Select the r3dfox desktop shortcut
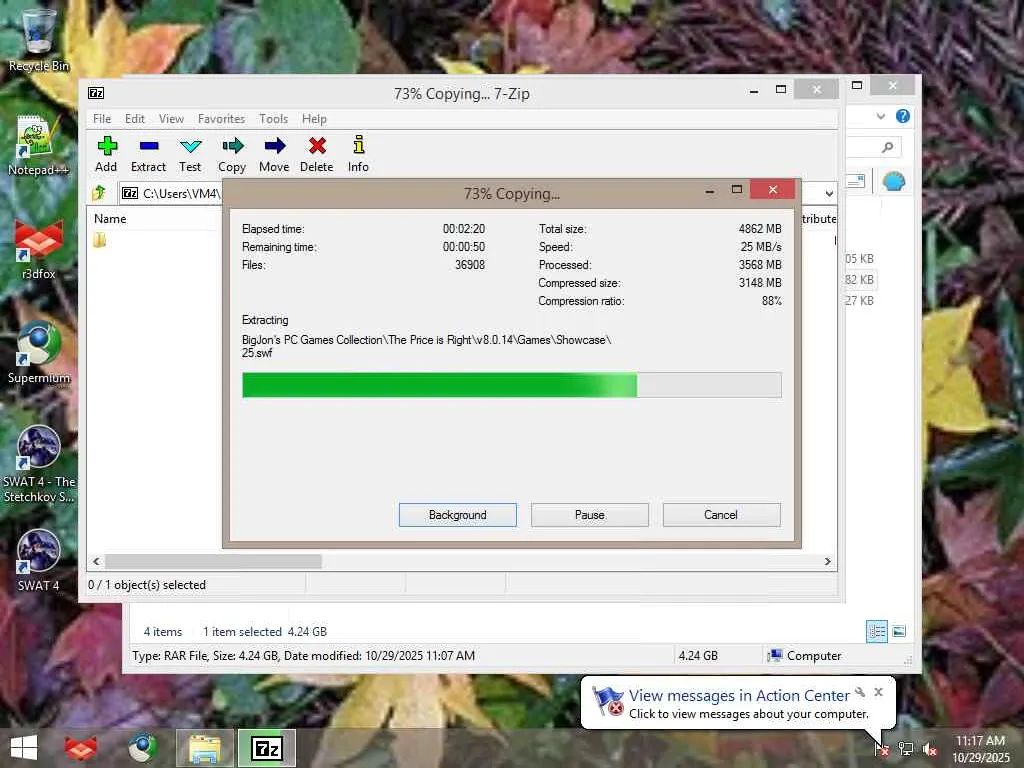1024x768 pixels. point(38,249)
